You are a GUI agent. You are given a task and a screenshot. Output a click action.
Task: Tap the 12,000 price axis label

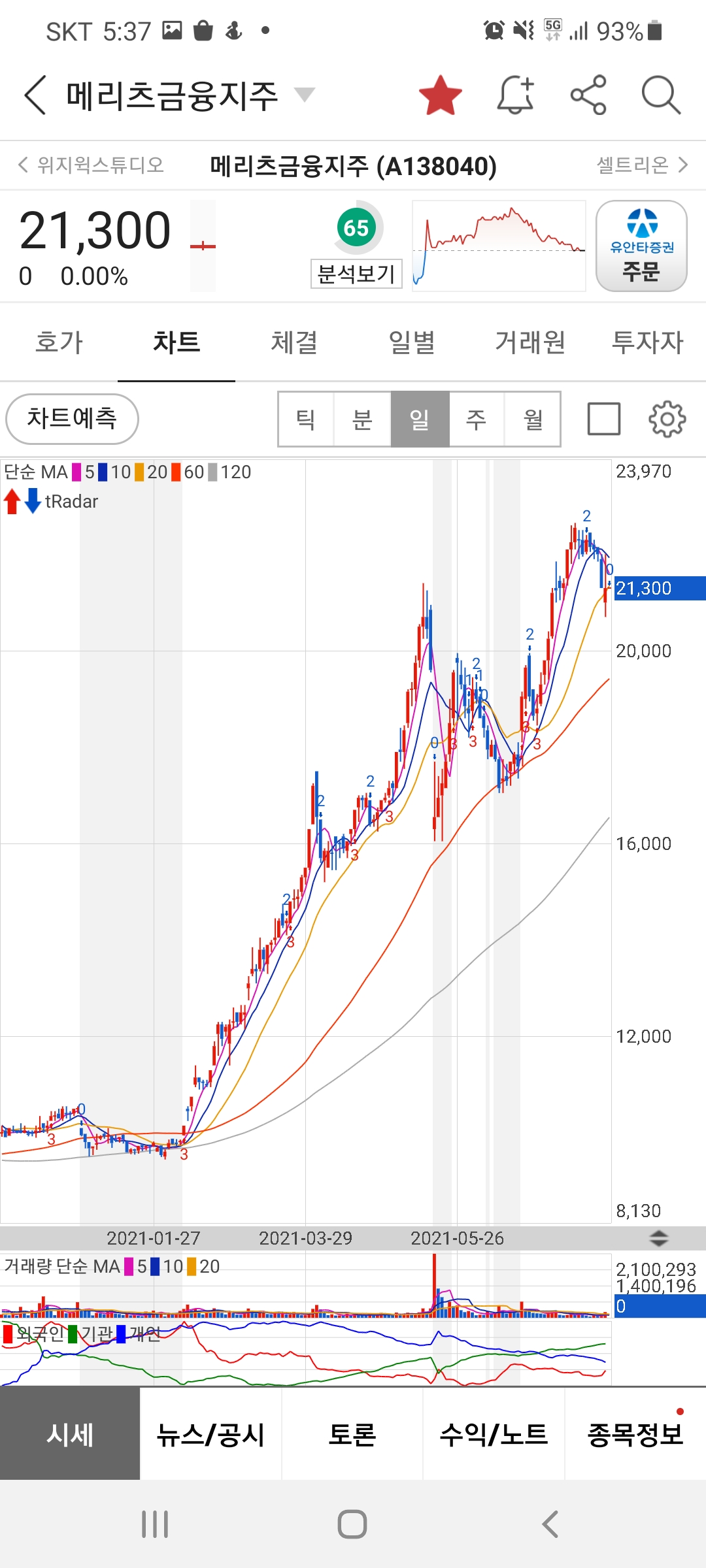644,1036
